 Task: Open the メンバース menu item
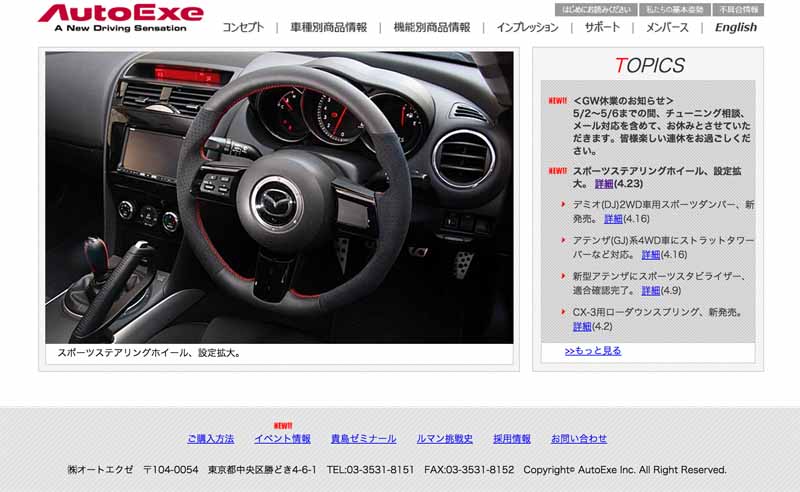tap(667, 27)
